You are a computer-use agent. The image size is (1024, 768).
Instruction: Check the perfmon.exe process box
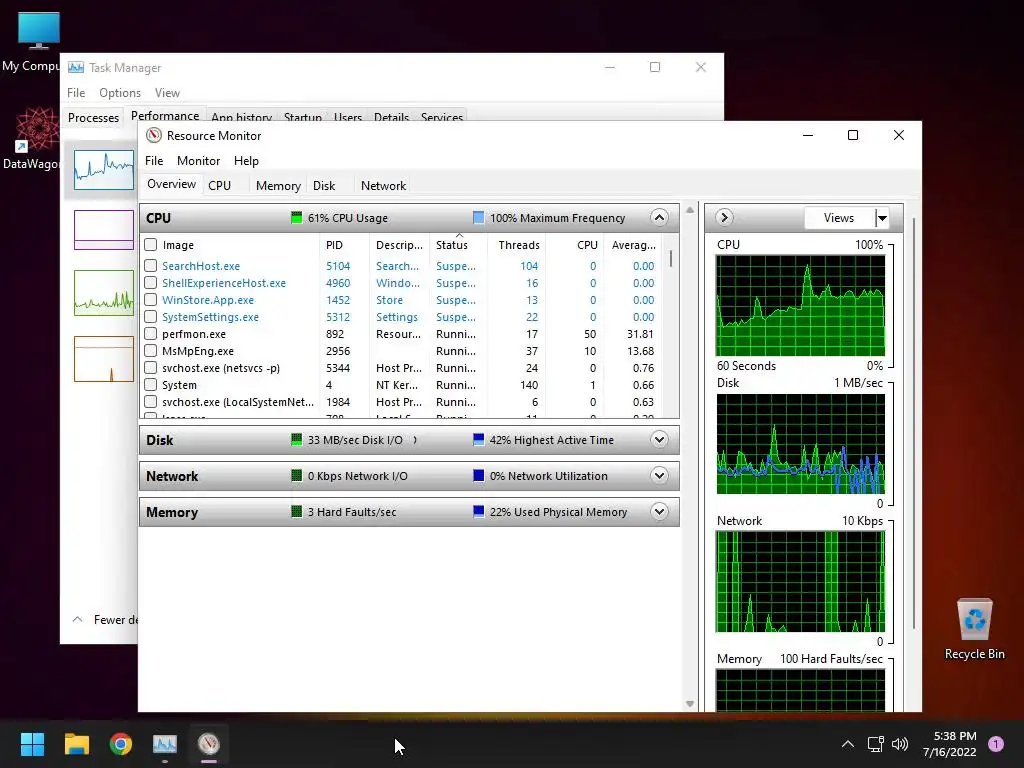tap(151, 334)
